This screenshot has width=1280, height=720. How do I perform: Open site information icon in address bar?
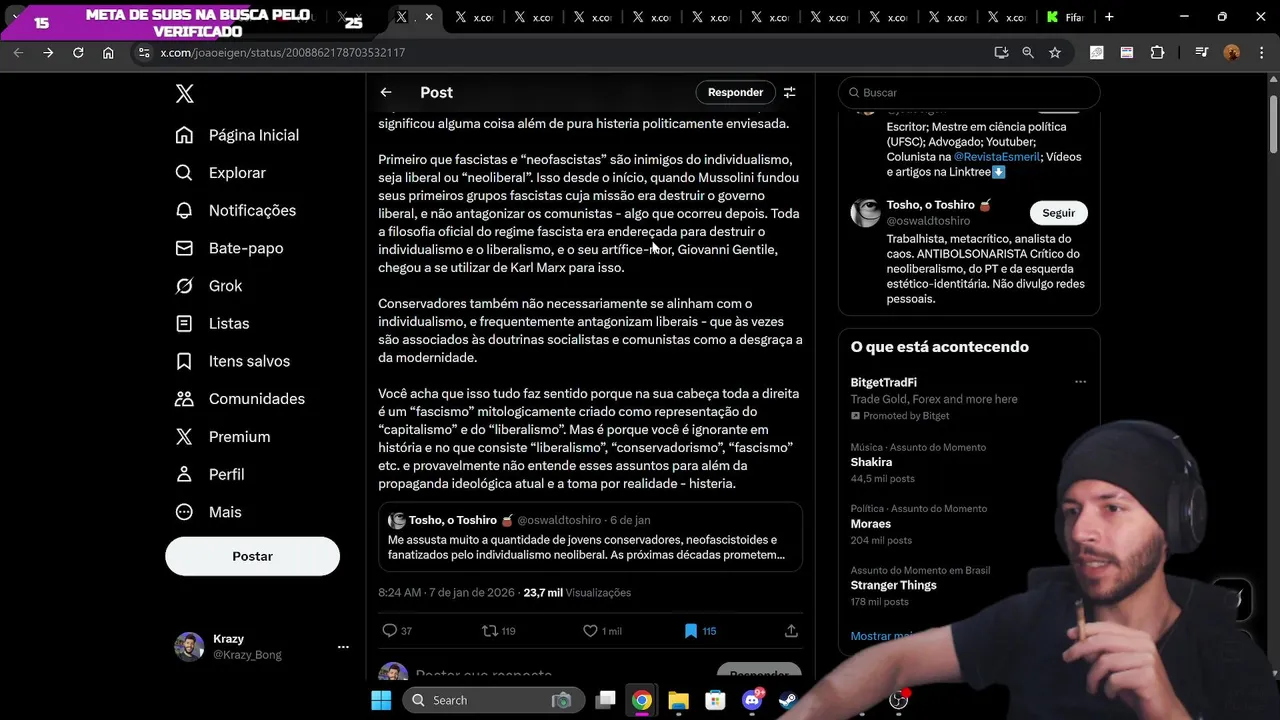point(143,52)
